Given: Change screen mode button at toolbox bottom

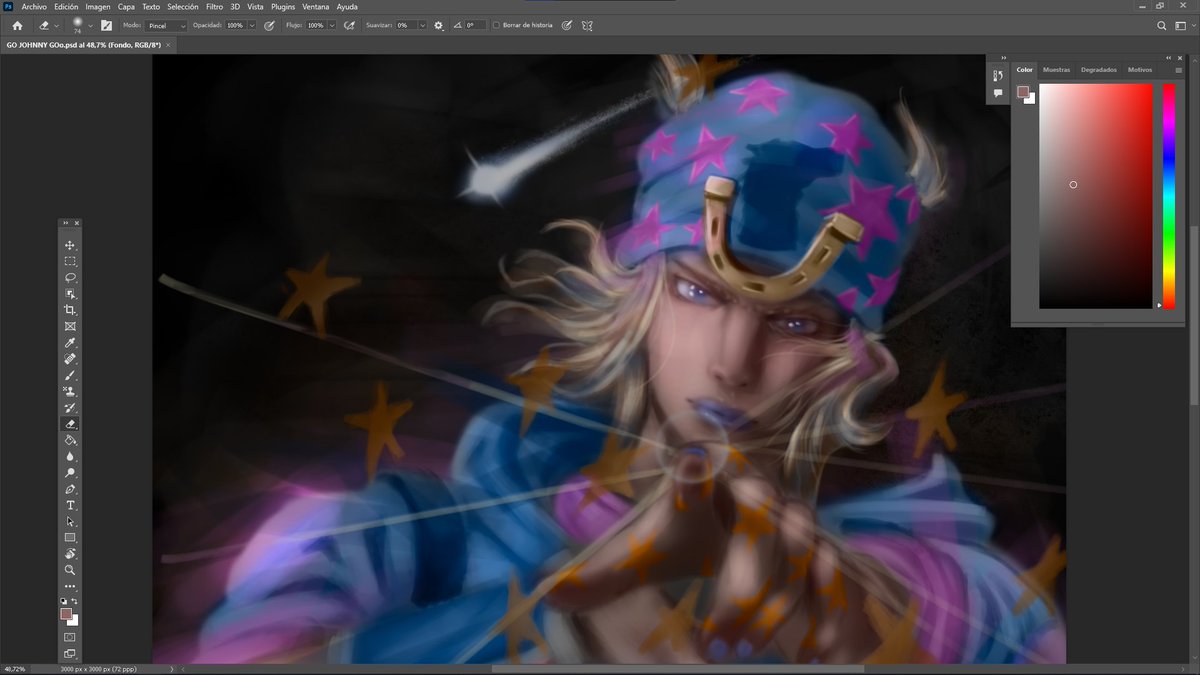Looking at the screenshot, I should pyautogui.click(x=70, y=654).
